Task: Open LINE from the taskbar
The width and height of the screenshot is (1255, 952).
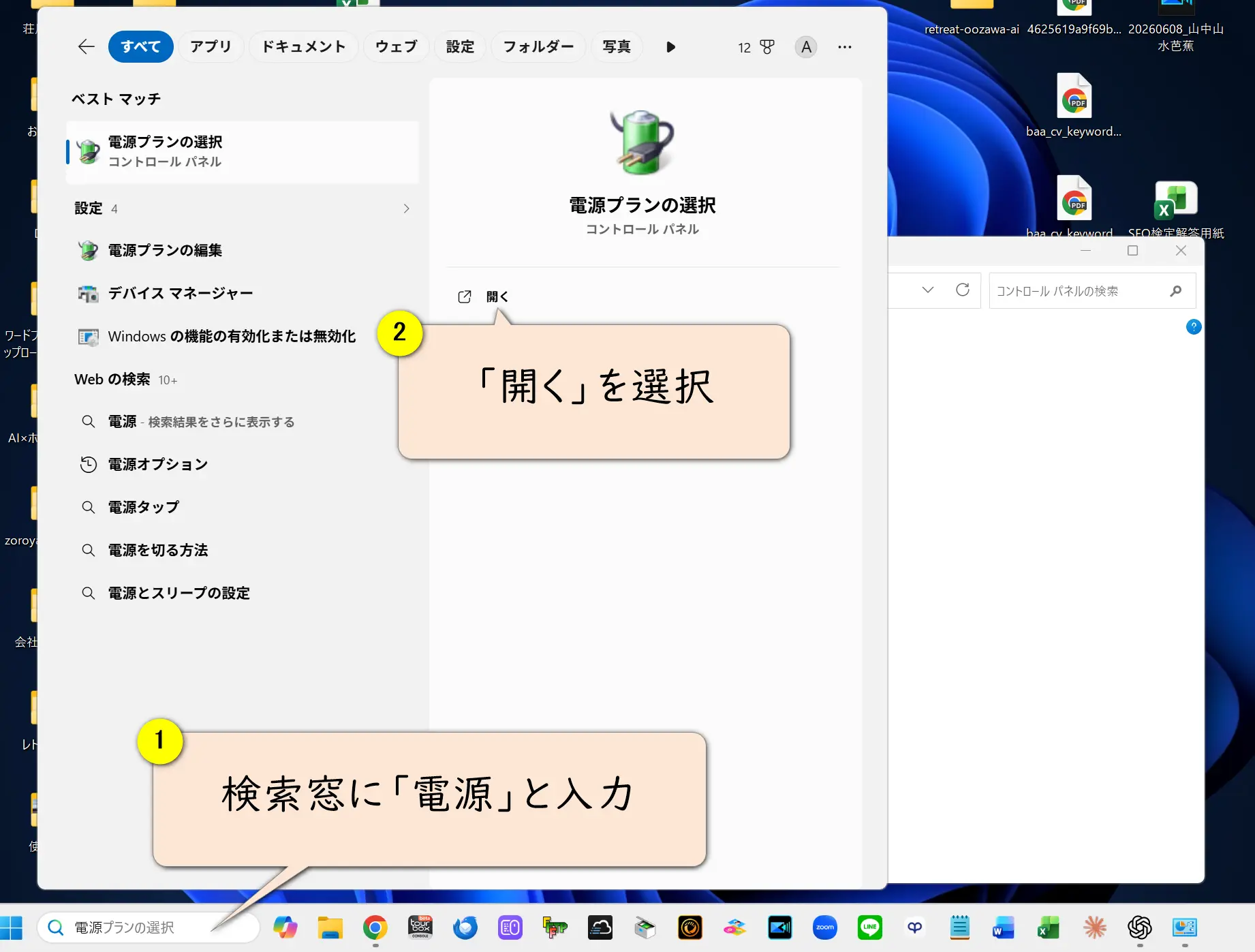Action: (869, 927)
